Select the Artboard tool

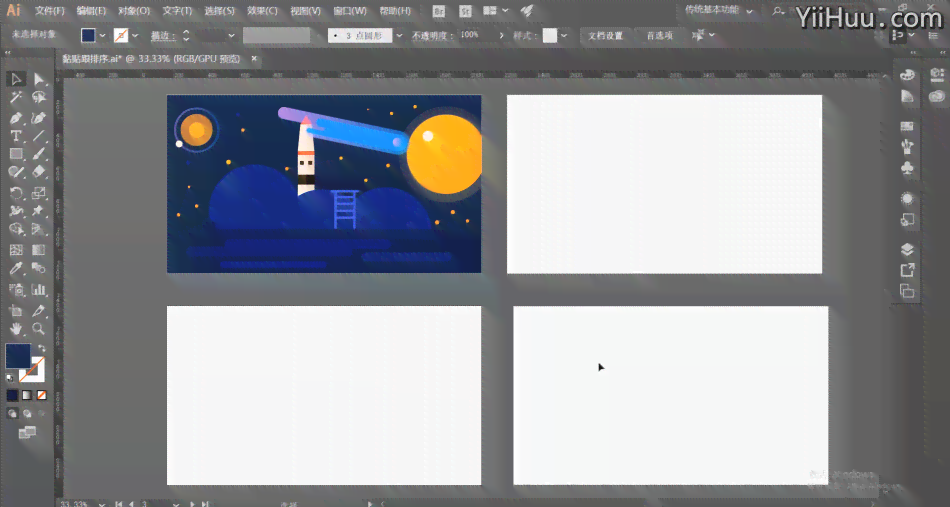tap(16, 311)
